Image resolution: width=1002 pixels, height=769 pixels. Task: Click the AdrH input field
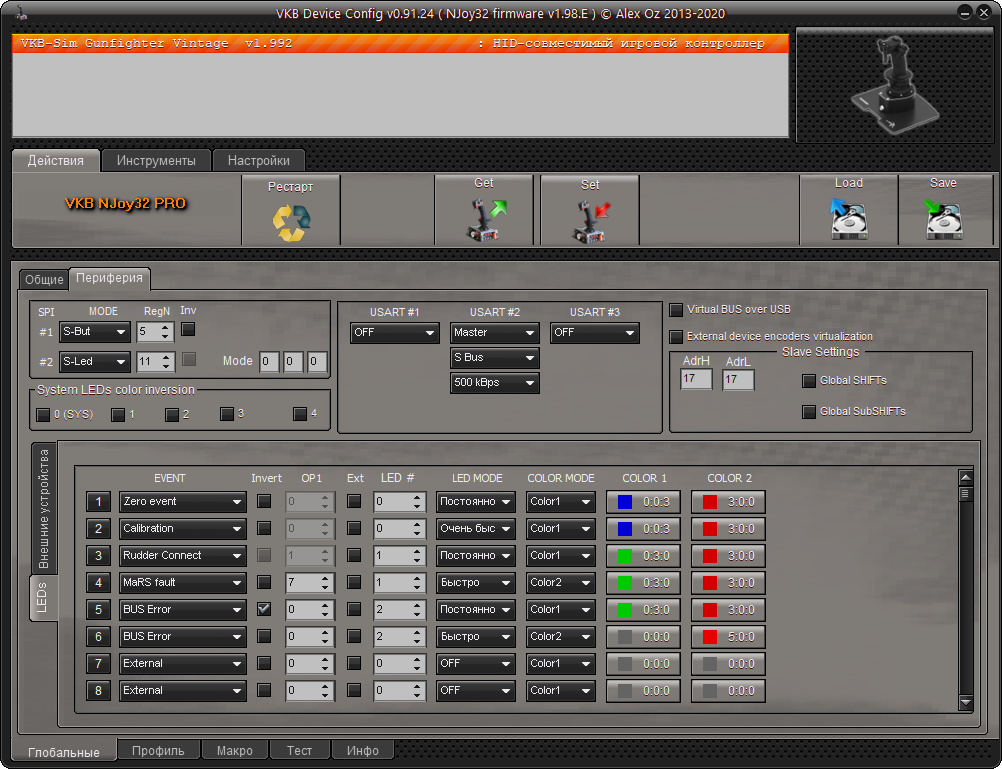696,379
